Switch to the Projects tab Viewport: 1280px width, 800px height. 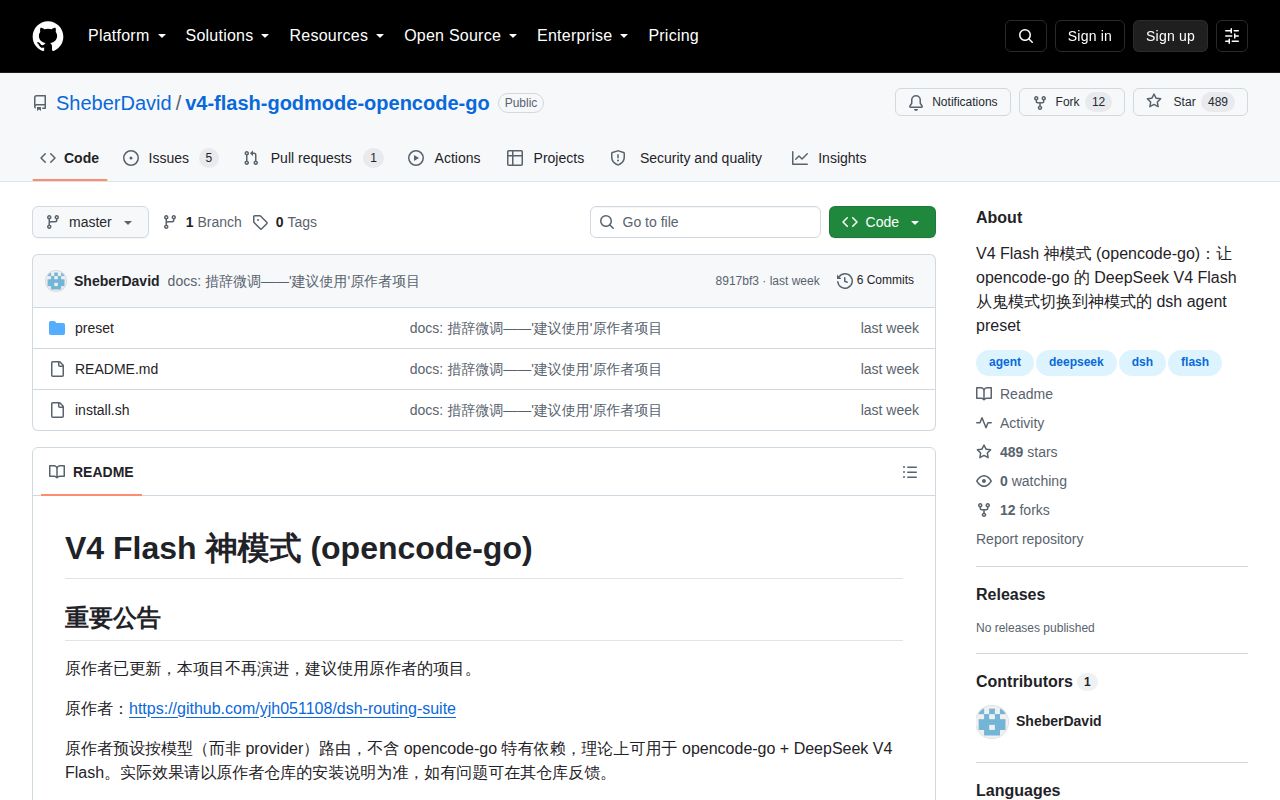click(545, 158)
